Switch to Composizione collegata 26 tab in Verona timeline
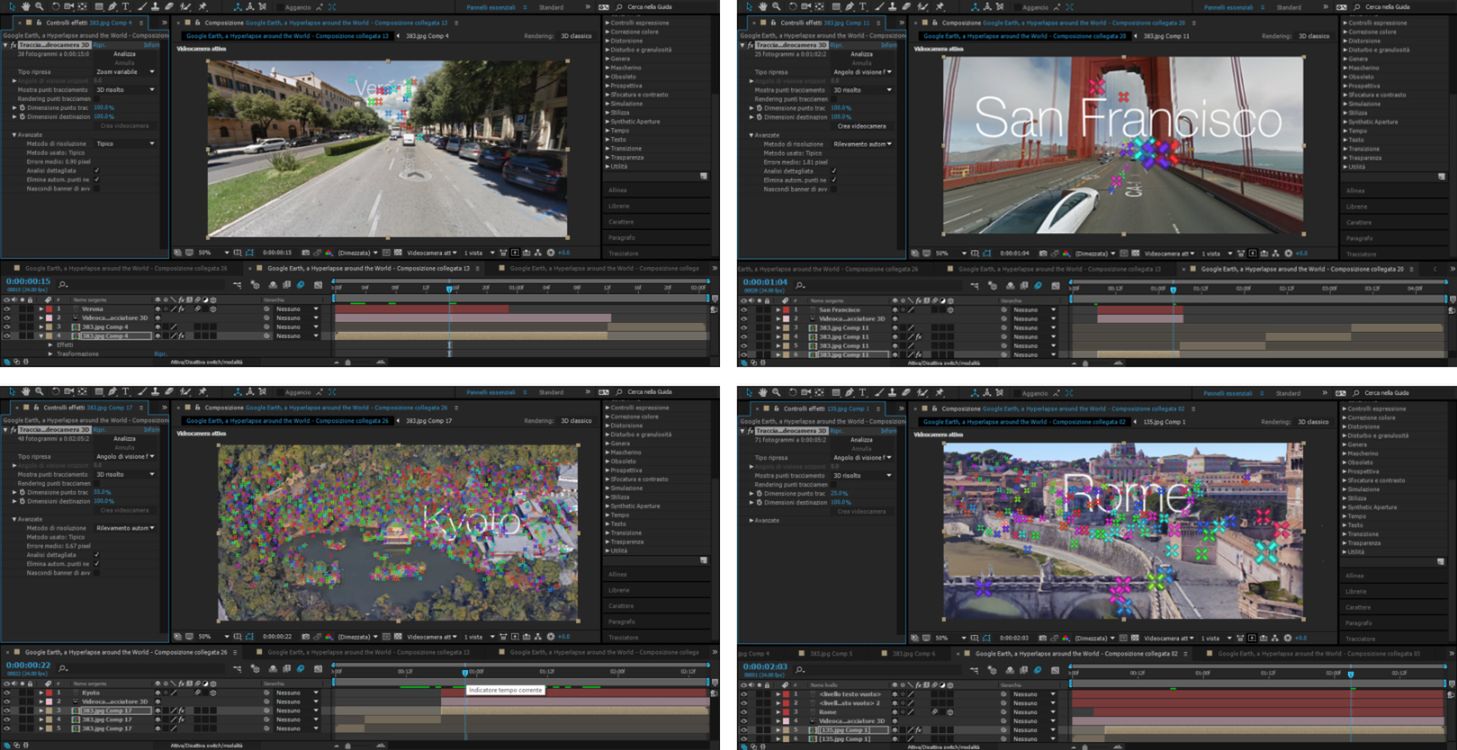 pyautogui.click(x=124, y=268)
